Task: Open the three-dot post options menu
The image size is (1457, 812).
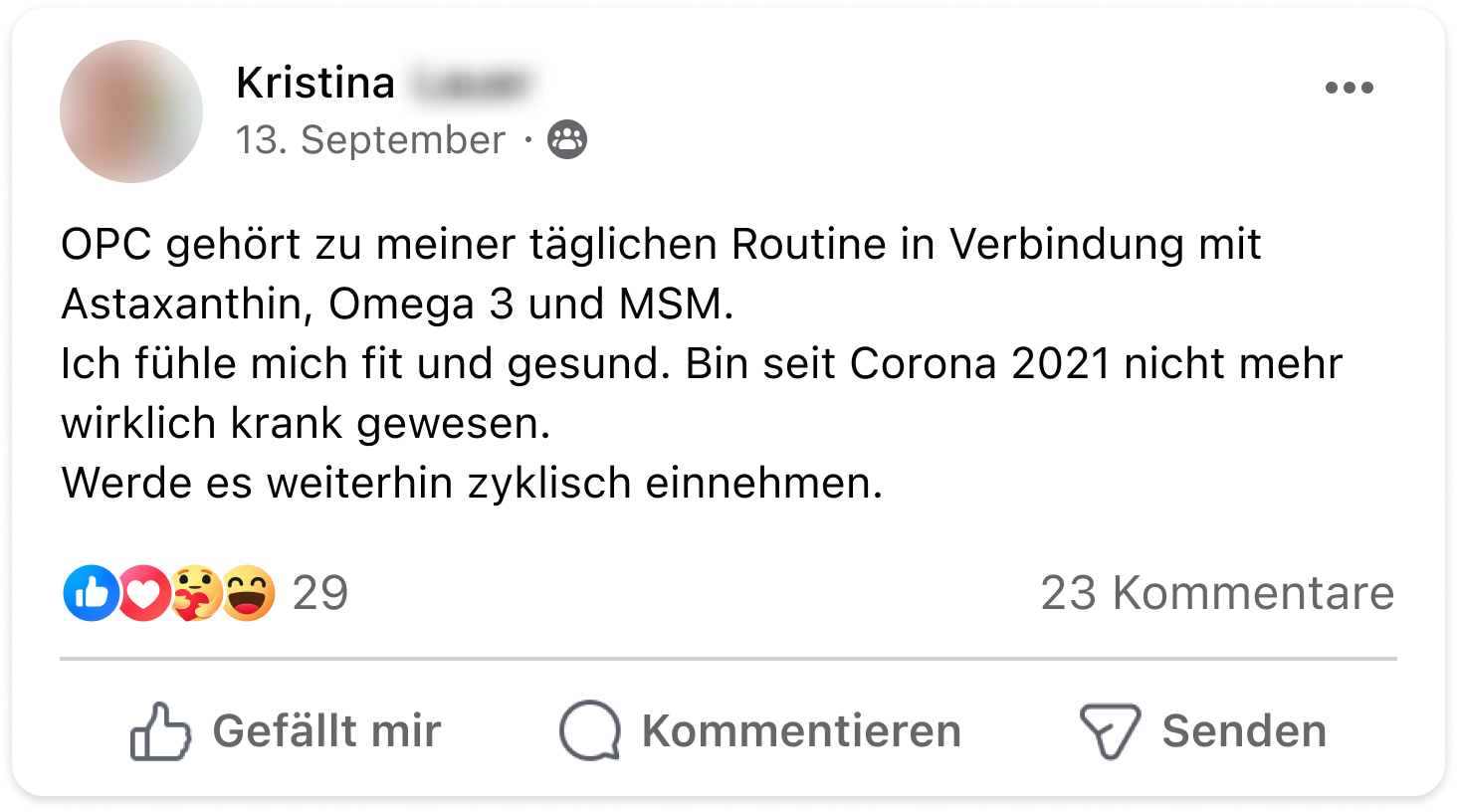Action: click(1349, 88)
